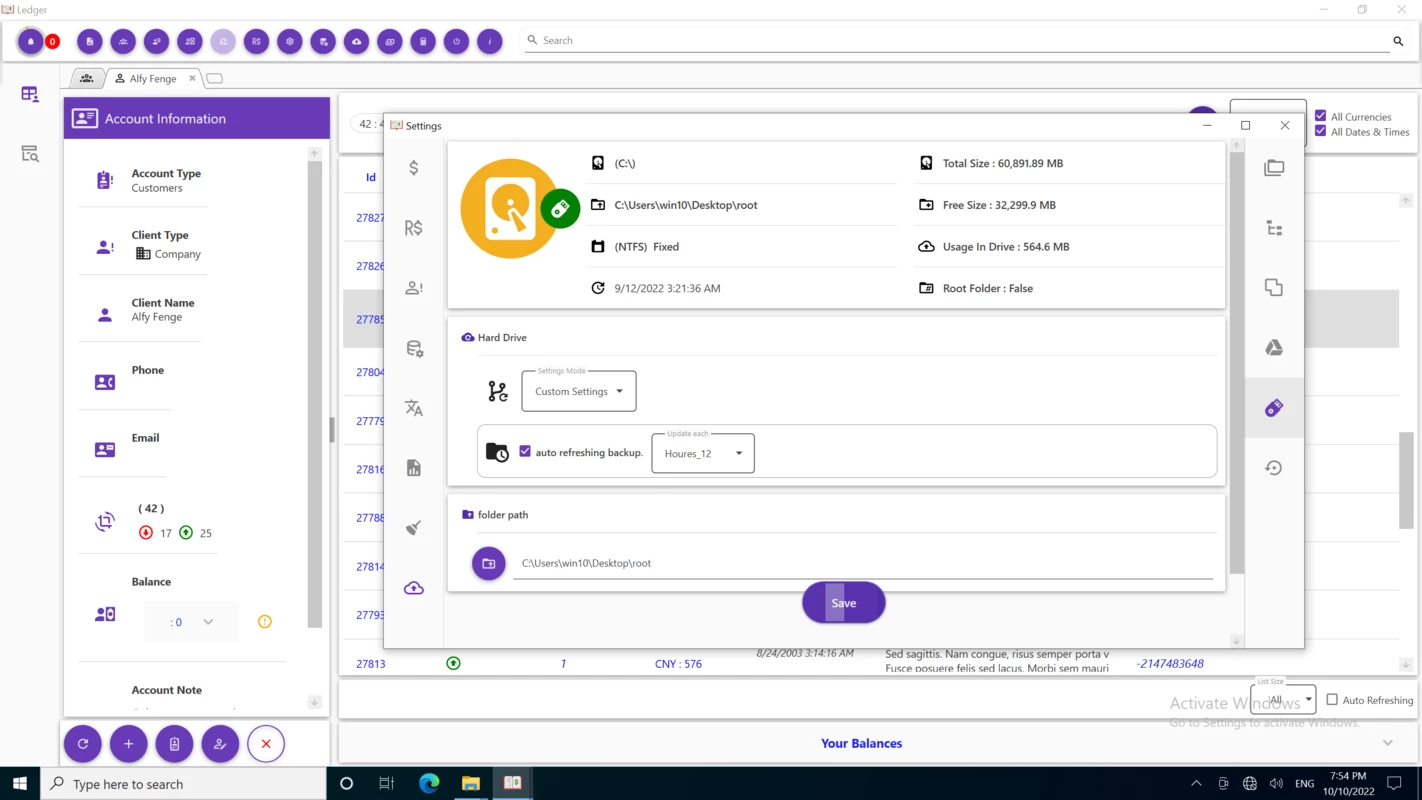Open the database toolbar button
The height and width of the screenshot is (800, 1422).
coord(323,41)
